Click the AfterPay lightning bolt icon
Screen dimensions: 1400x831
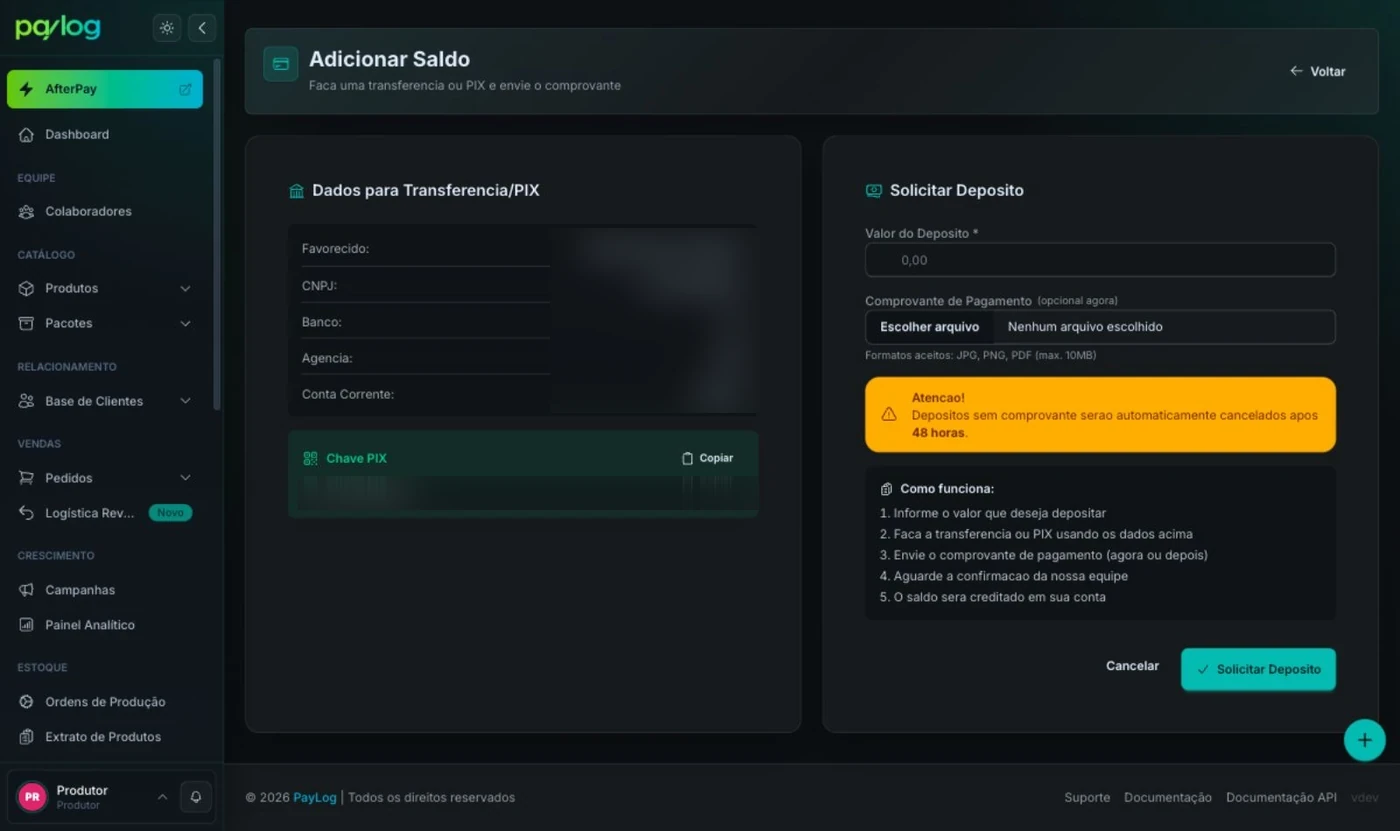(x=26, y=89)
